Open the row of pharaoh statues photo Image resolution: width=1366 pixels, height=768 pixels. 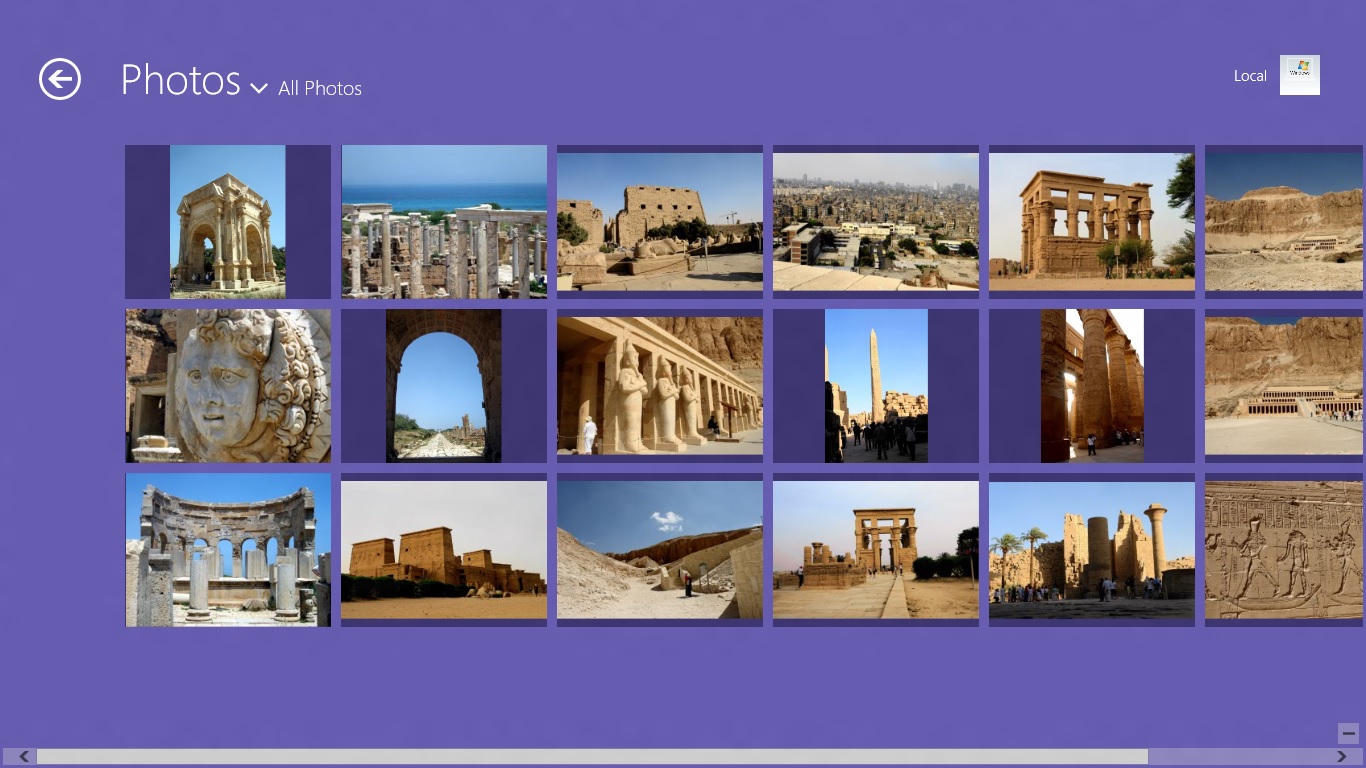(x=660, y=386)
